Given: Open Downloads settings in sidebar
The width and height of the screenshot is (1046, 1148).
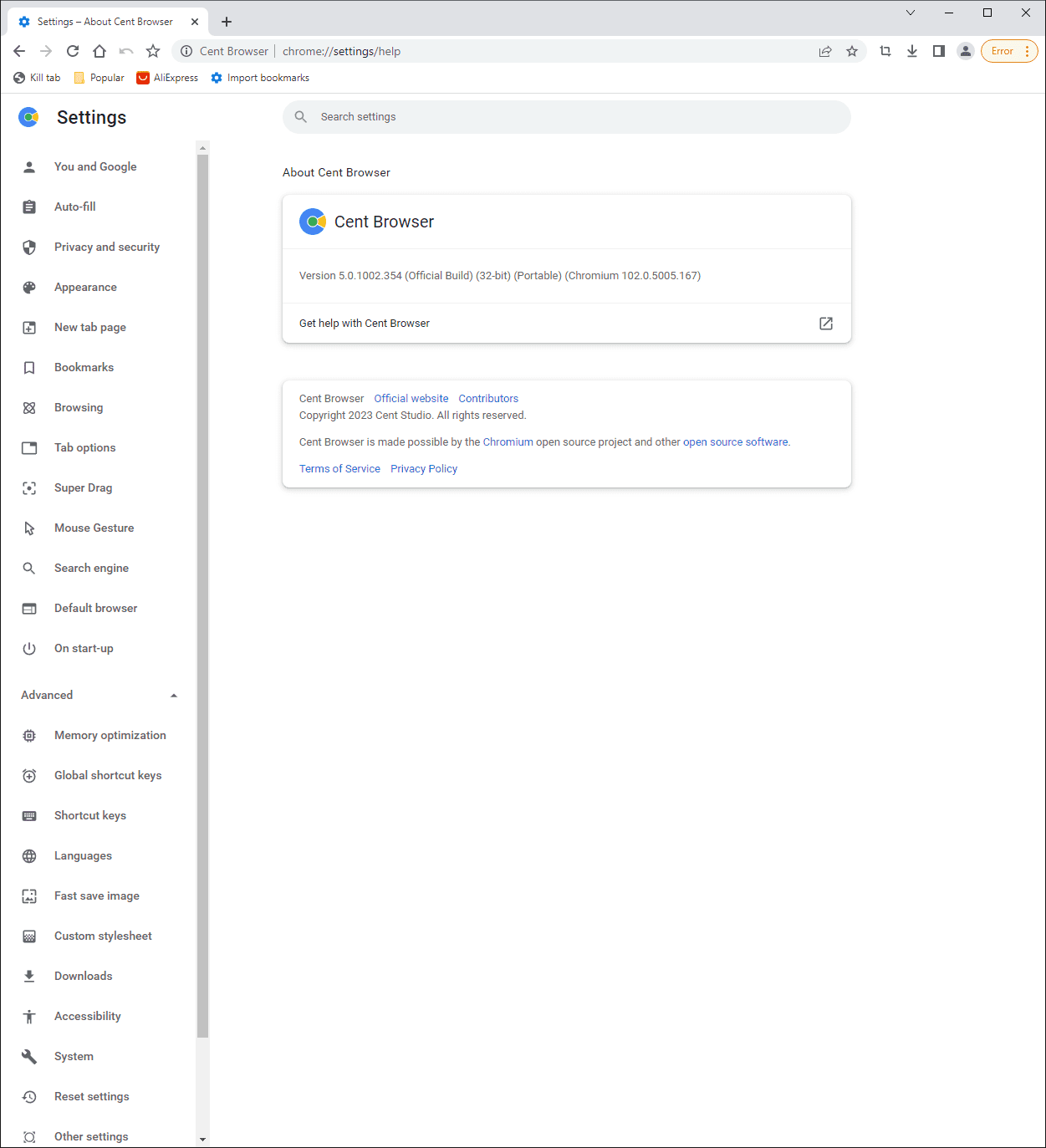Looking at the screenshot, I should tap(83, 976).
